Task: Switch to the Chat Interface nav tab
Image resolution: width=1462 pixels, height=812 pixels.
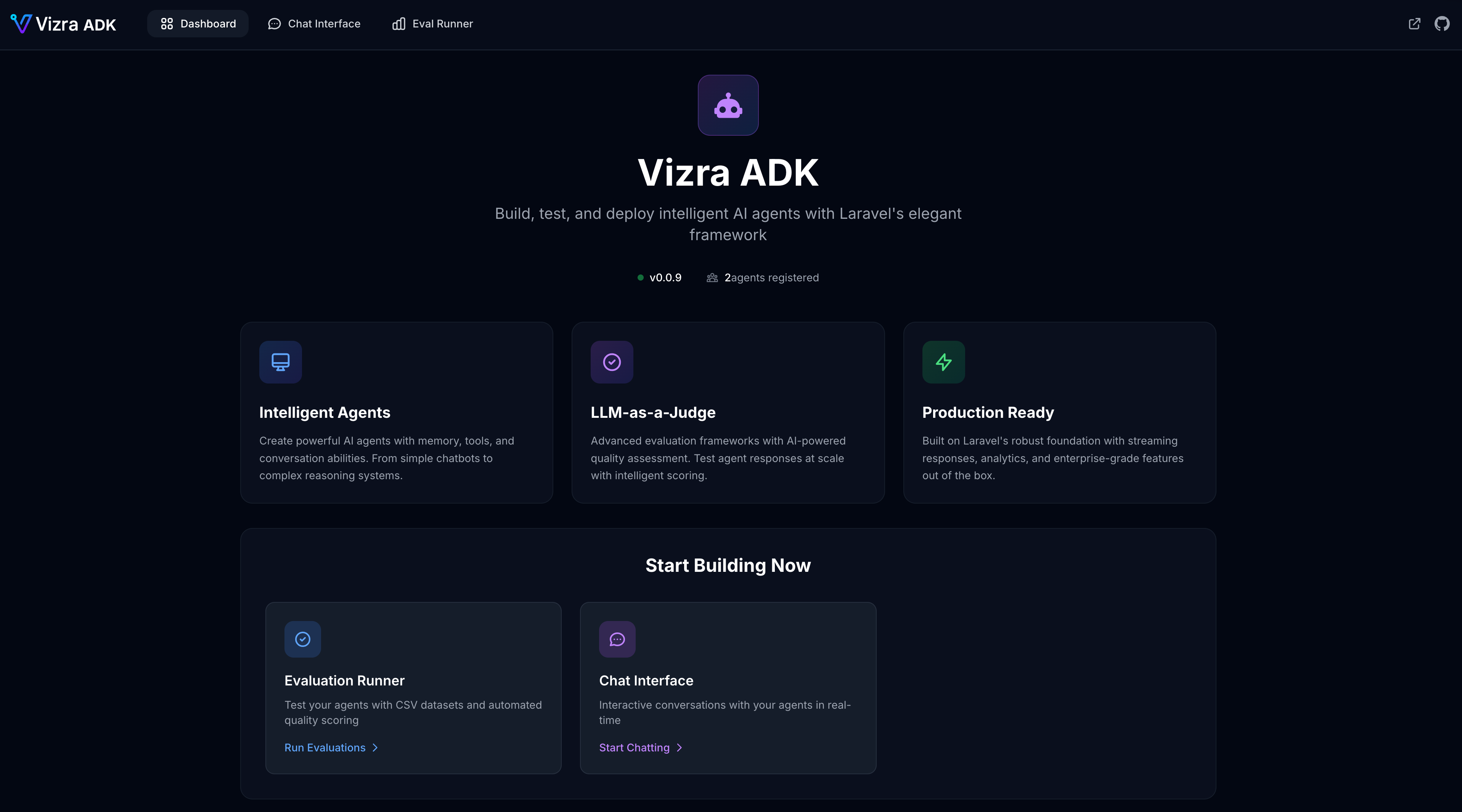Action: (314, 24)
